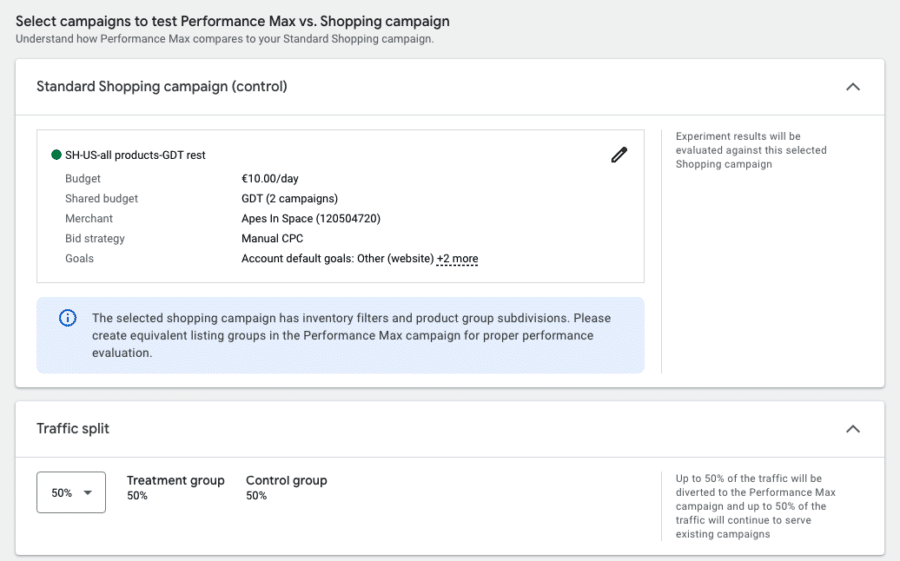The height and width of the screenshot is (561, 900).
Task: Click the green status dot beside SH-US-all products-GDT rest
Action: pos(56,154)
